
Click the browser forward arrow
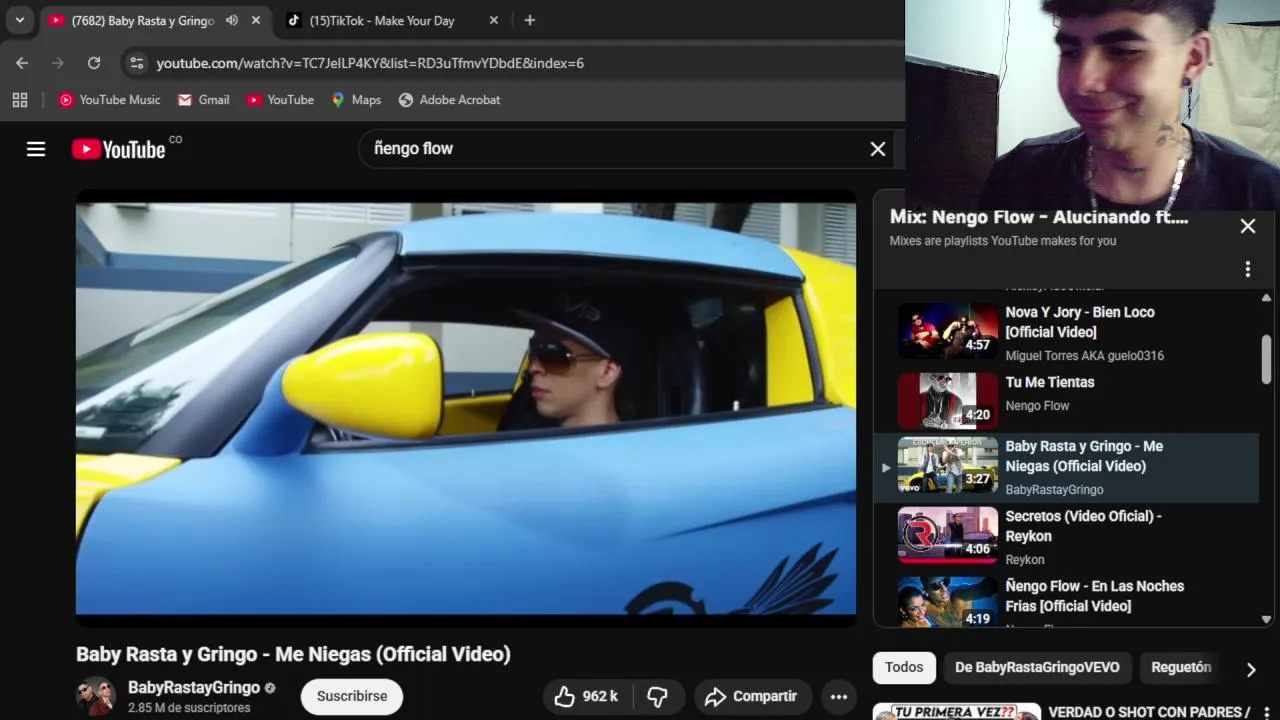(58, 63)
